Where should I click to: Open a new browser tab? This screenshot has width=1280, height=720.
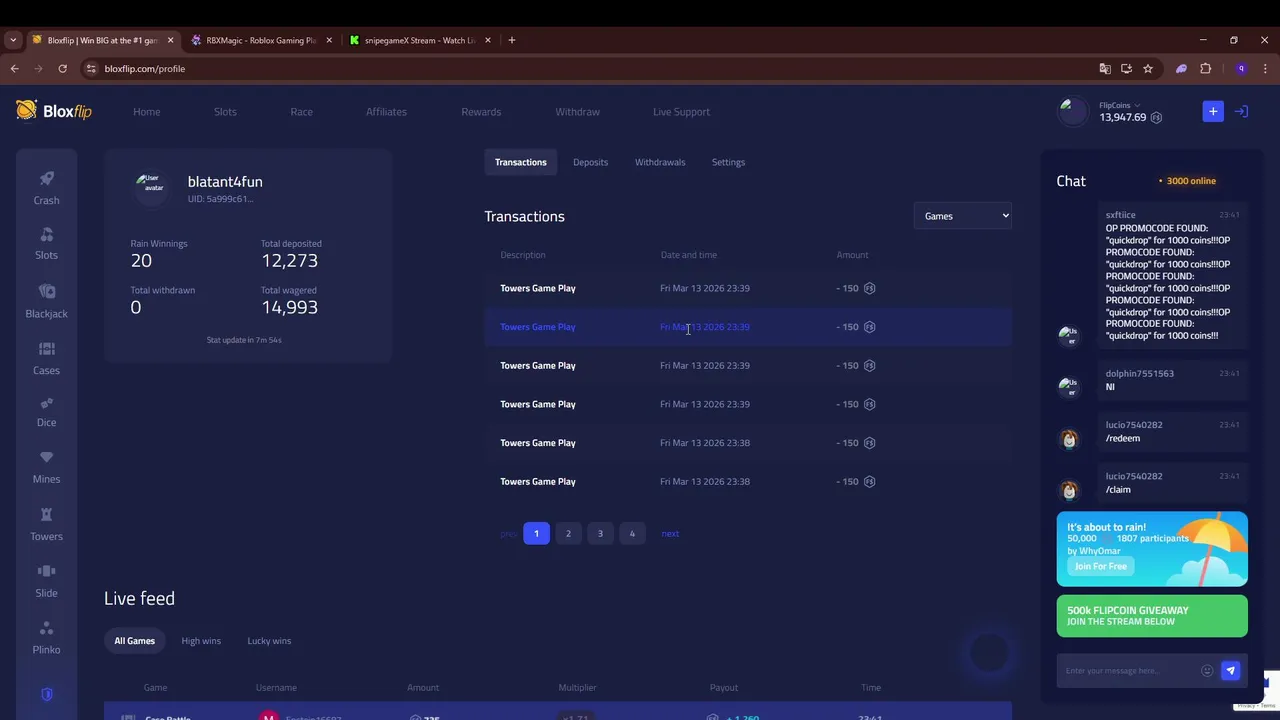(x=512, y=40)
